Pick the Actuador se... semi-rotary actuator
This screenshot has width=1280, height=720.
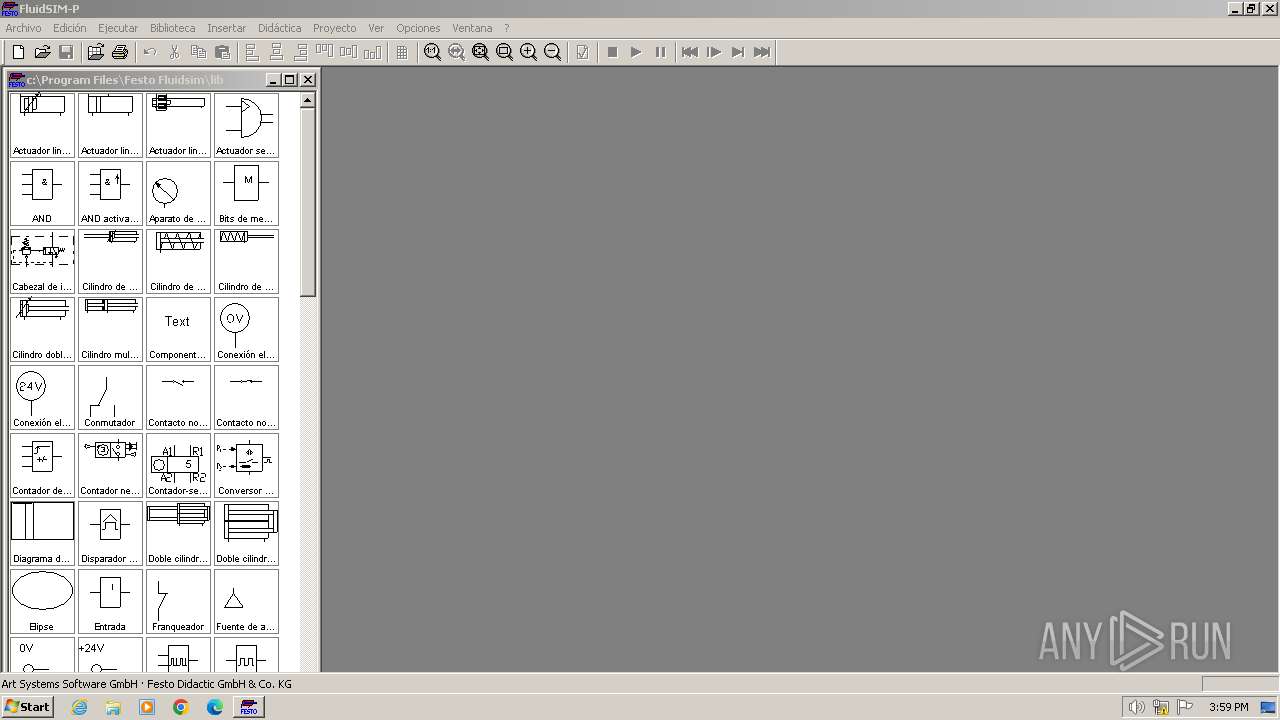coord(246,125)
